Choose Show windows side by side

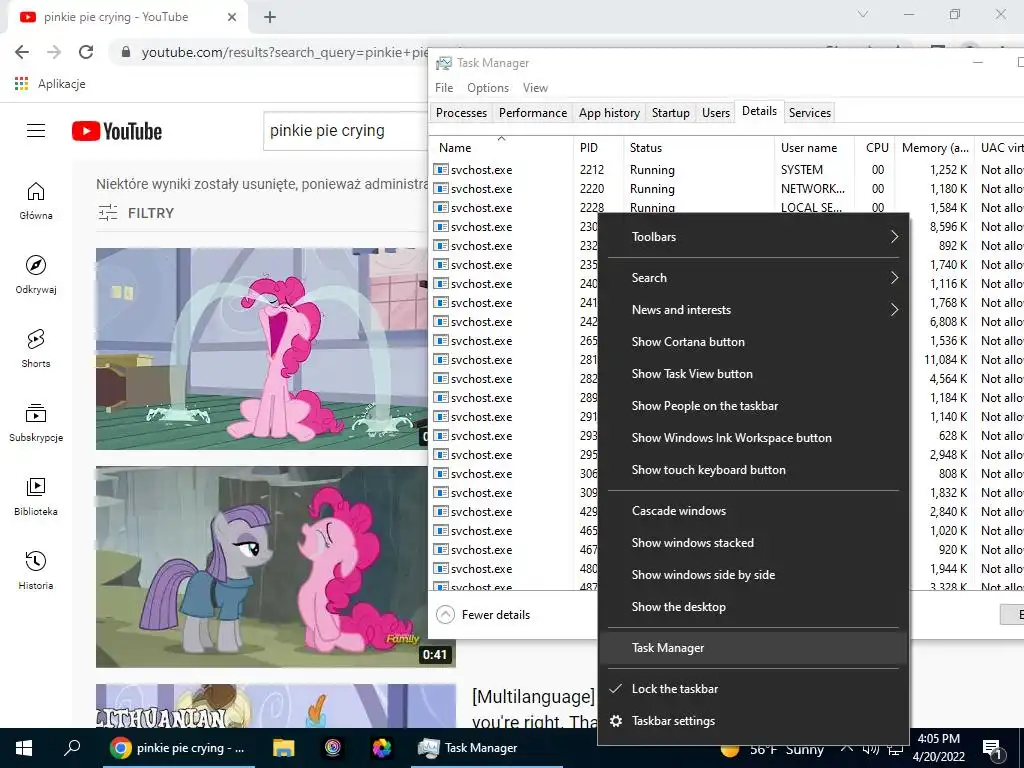[753, 575]
